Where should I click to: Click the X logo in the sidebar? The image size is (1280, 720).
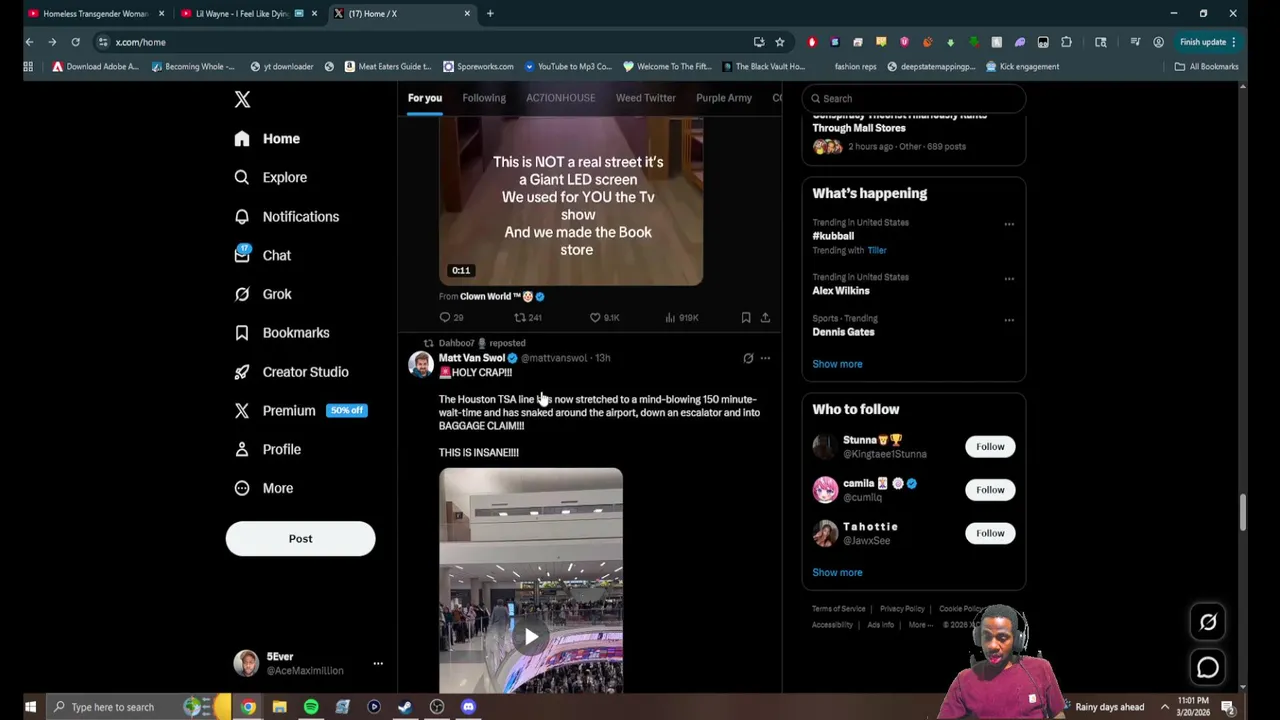(242, 99)
